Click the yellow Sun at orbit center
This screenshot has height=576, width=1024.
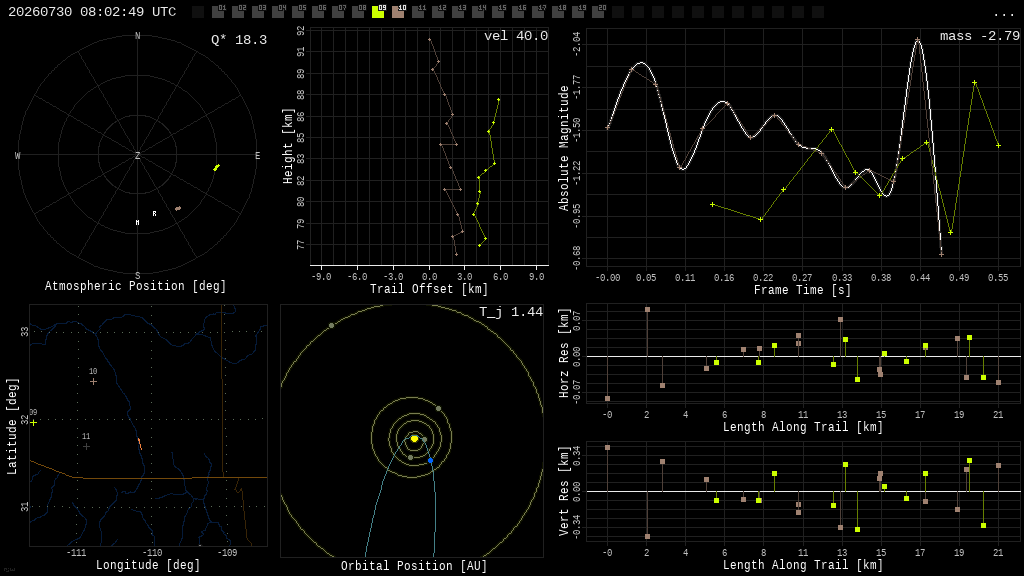pyautogui.click(x=414, y=439)
